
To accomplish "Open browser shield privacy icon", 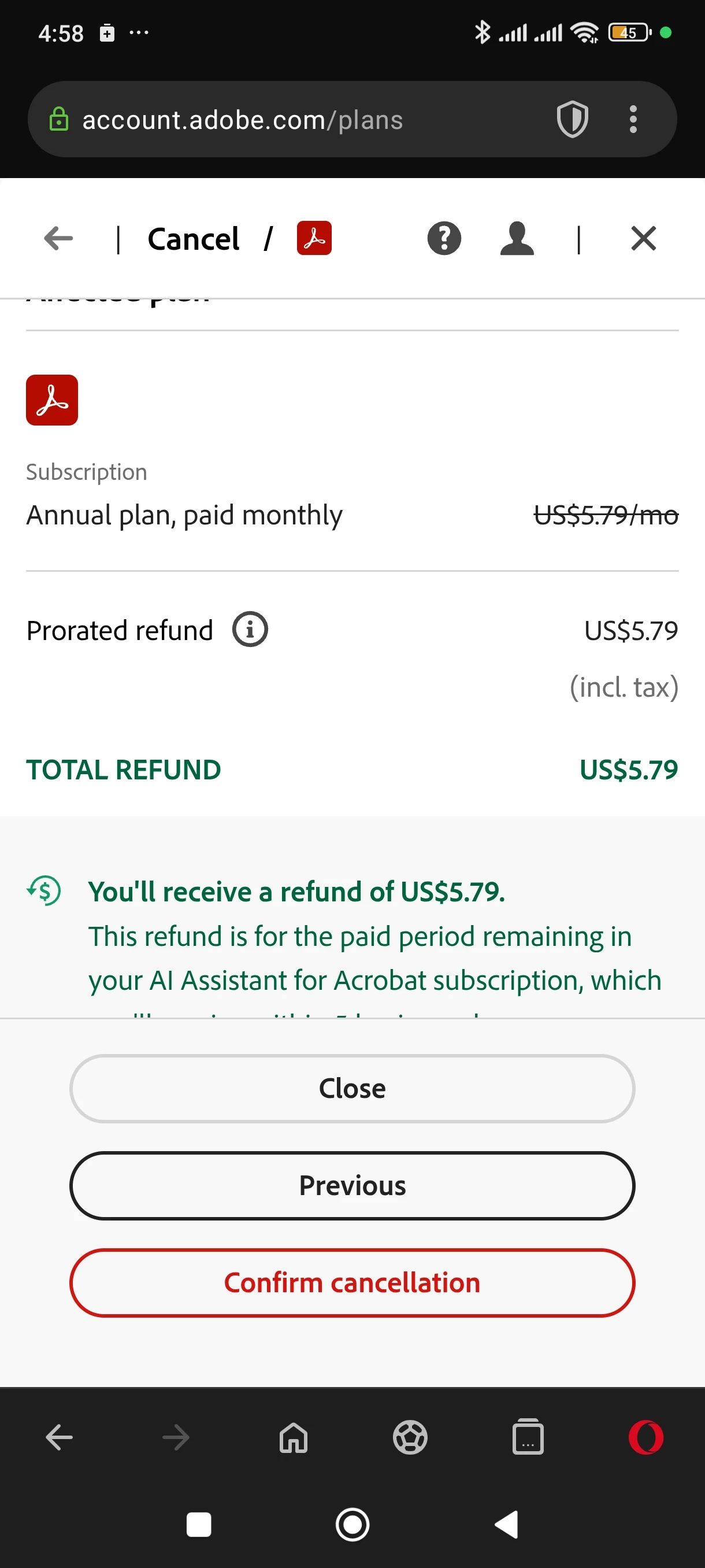I will [x=573, y=119].
